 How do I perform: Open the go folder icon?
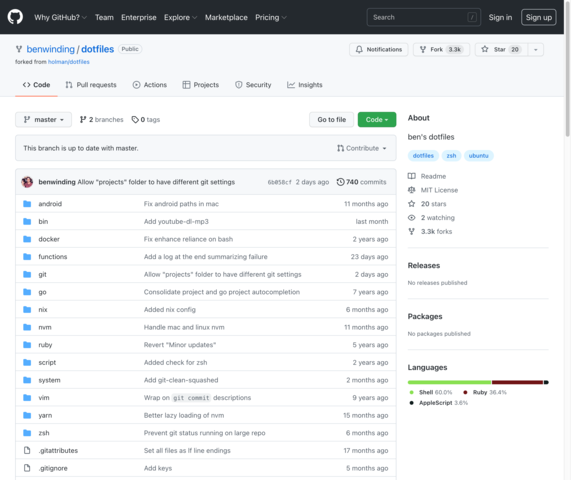tap(27, 292)
